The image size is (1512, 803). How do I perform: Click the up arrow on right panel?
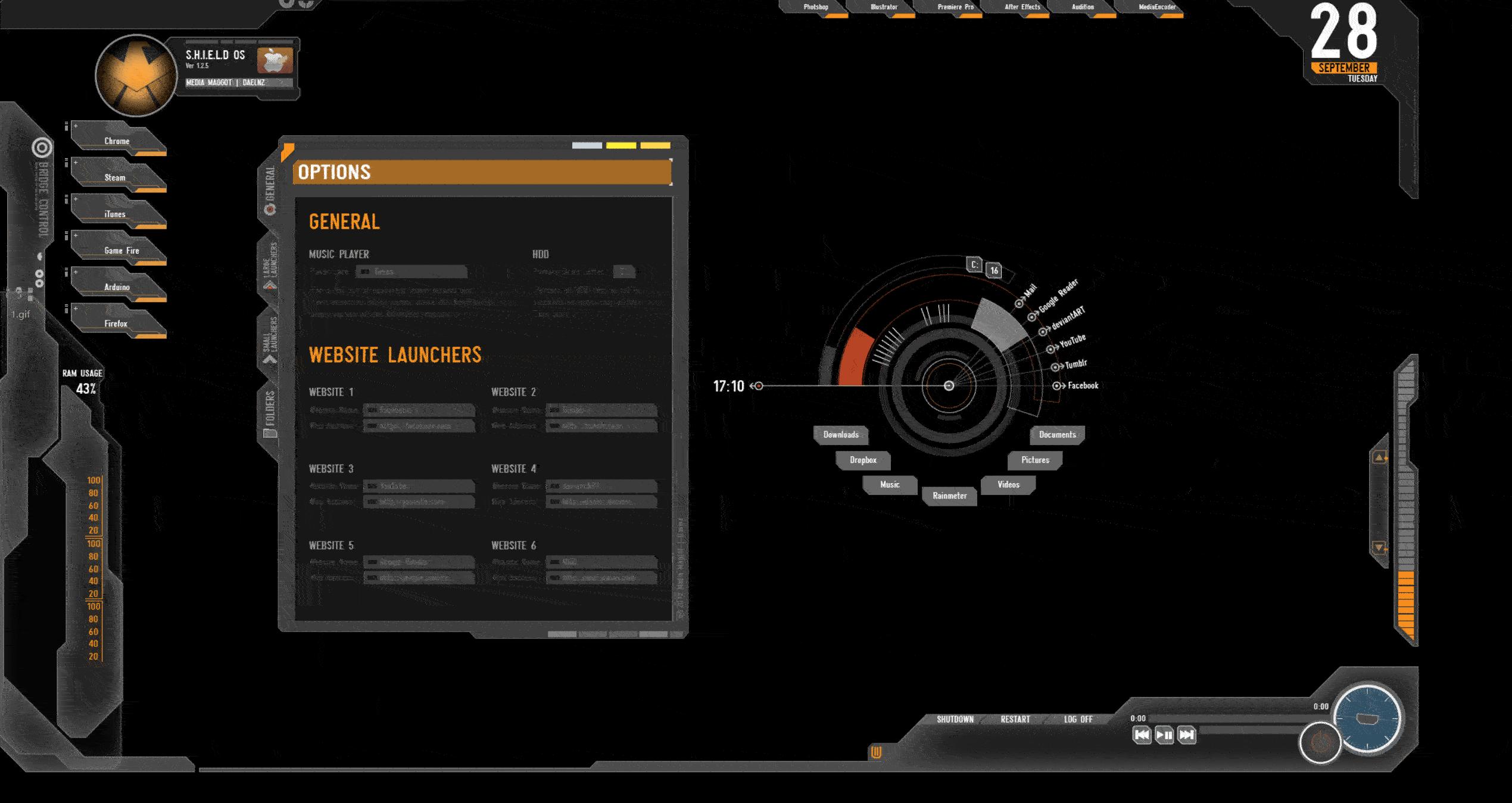click(1379, 457)
